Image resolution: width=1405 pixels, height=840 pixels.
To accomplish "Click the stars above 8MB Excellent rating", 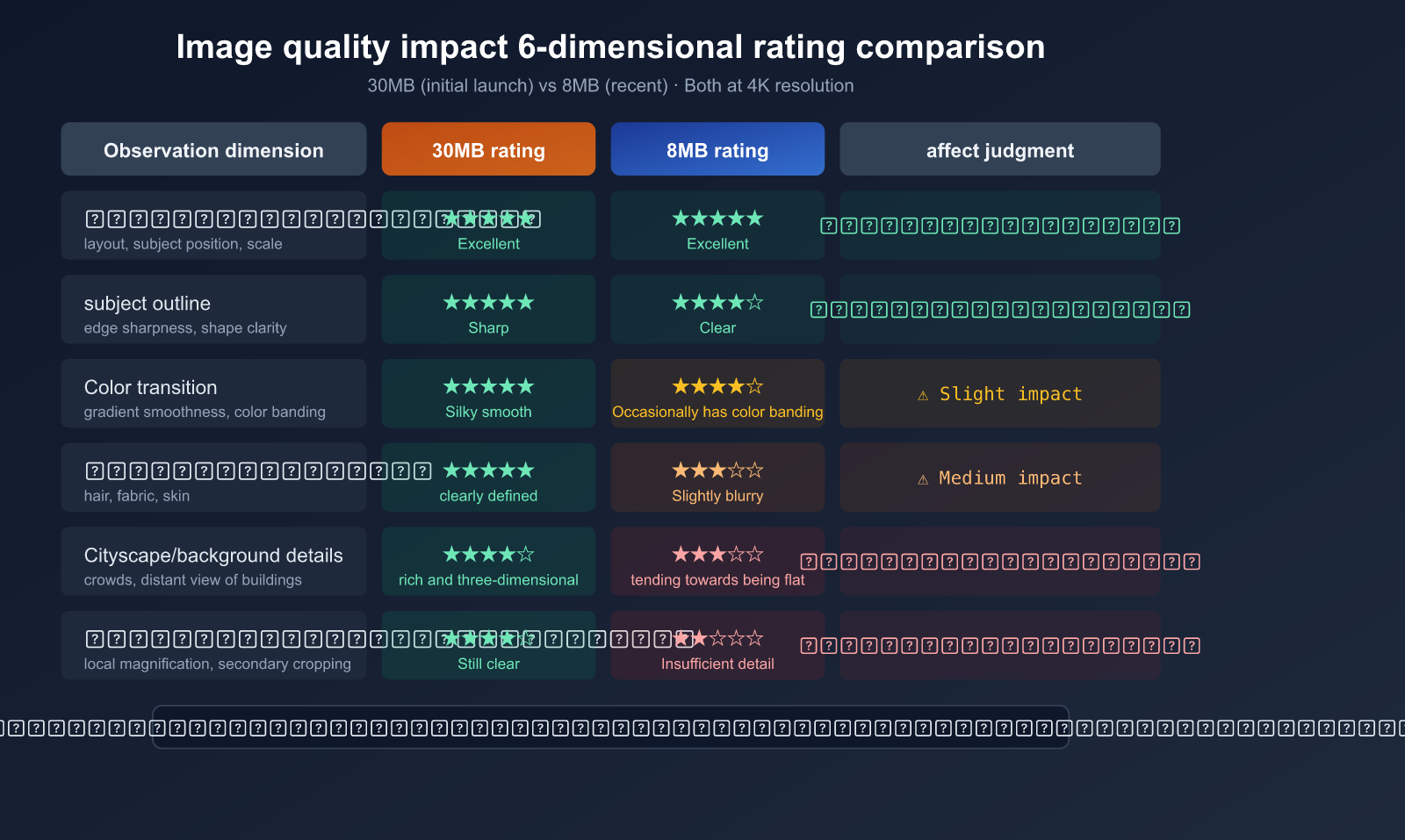I will pos(717,218).
